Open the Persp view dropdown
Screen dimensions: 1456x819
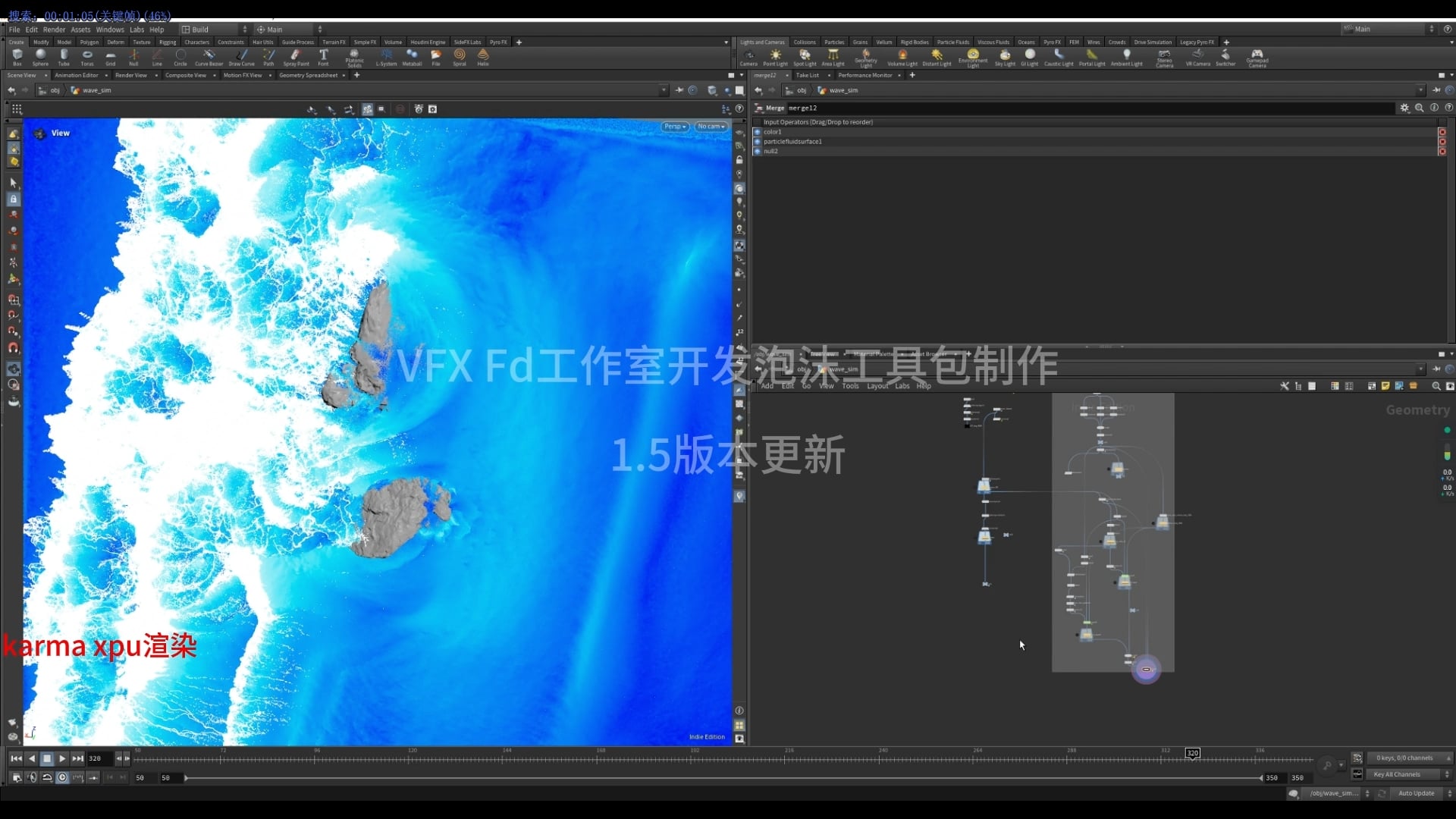click(673, 127)
